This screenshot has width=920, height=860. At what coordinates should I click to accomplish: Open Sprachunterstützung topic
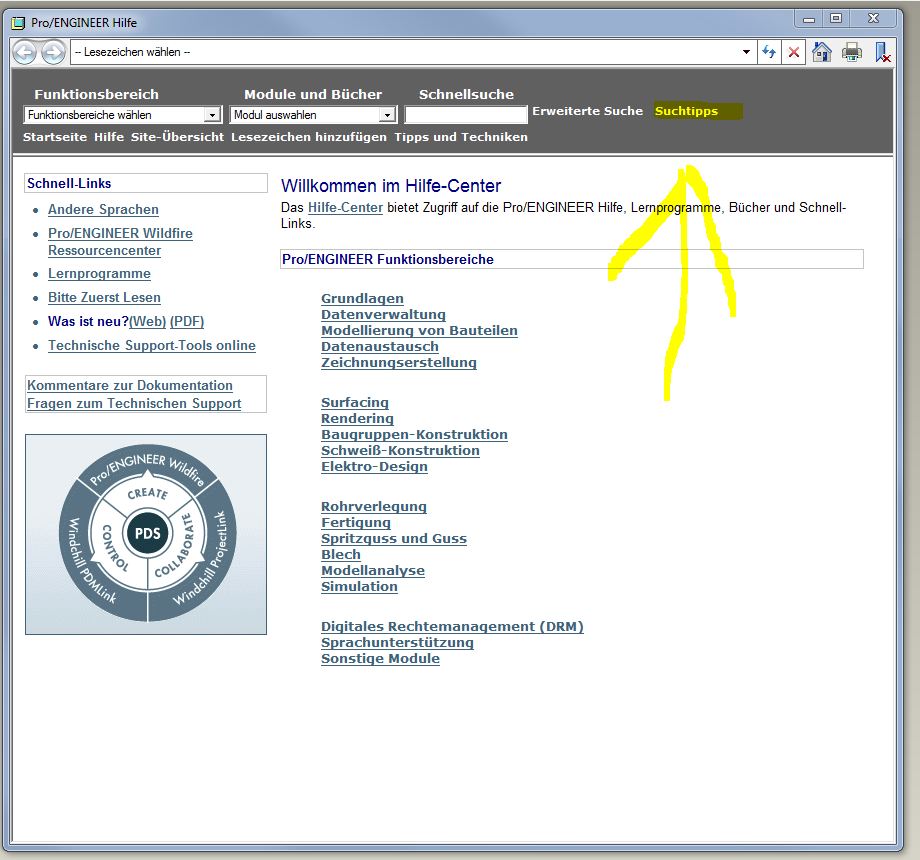click(397, 643)
